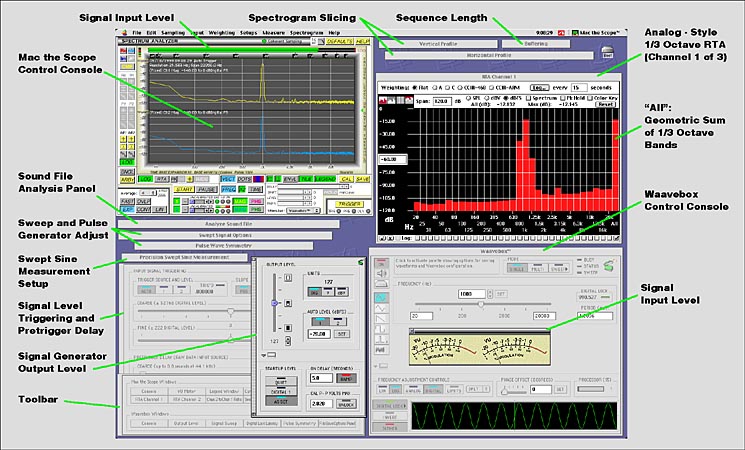Click the first red bar-graph style icon in RTA
745x450 pixels.
pos(383,100)
